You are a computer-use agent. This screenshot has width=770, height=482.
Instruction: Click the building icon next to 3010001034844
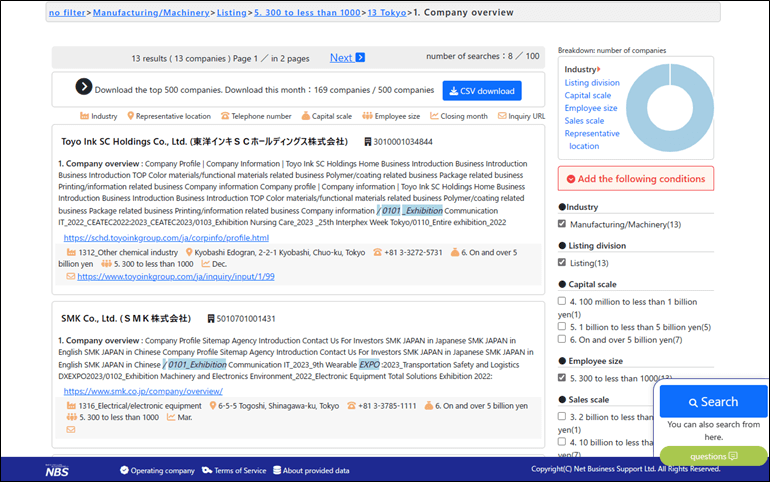[367, 142]
